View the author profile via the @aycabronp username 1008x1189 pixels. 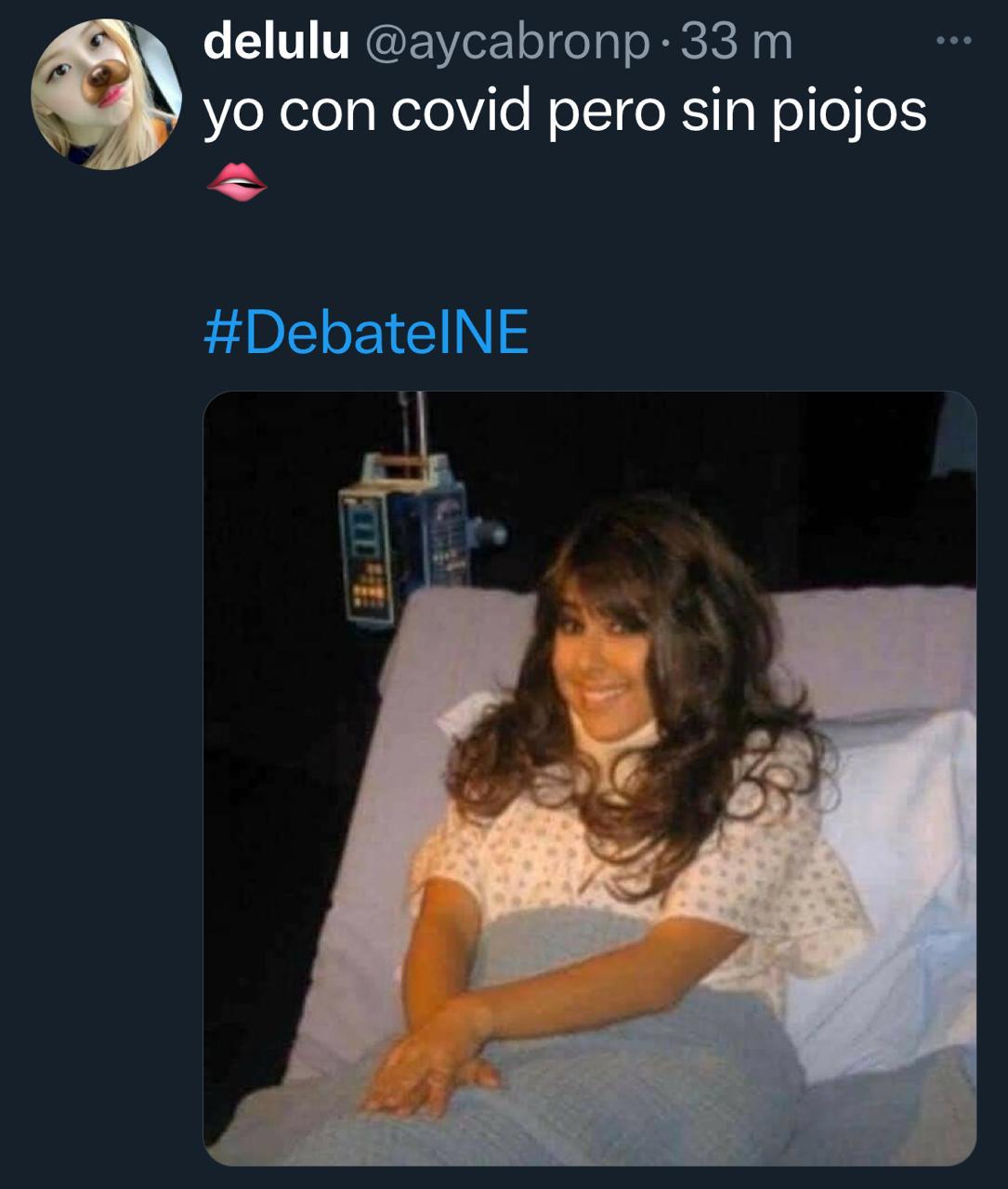[508, 43]
